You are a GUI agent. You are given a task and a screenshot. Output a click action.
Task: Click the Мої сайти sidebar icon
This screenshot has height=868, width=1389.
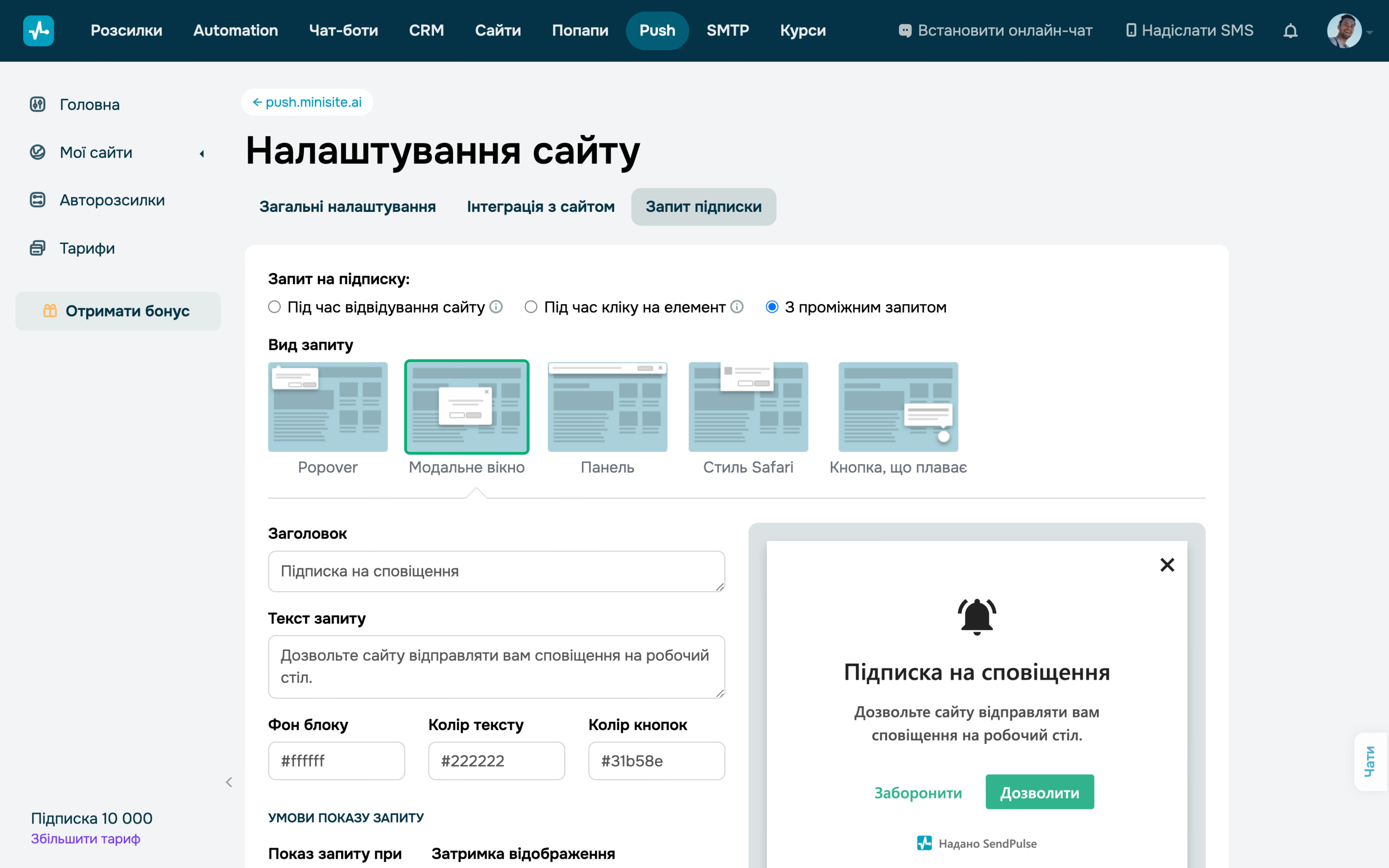37,152
